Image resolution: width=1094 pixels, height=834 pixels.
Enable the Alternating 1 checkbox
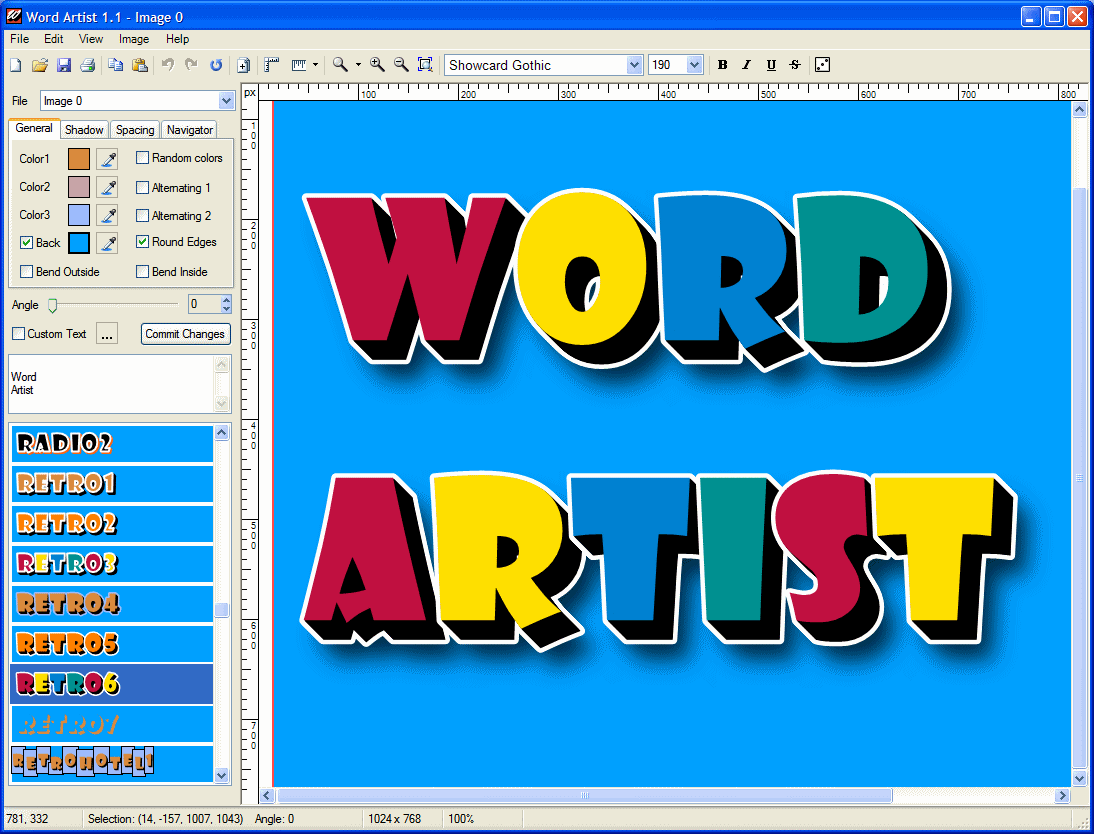pos(142,187)
